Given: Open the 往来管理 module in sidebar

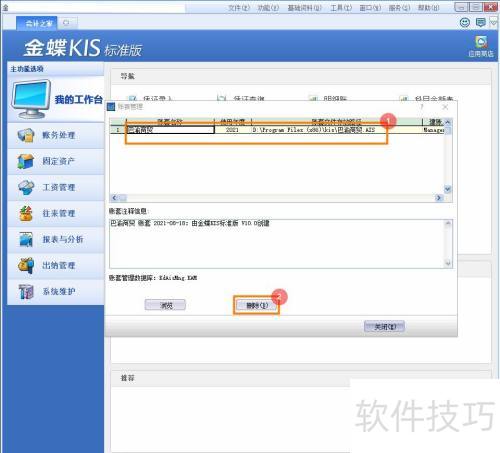Looking at the screenshot, I should click(55, 213).
